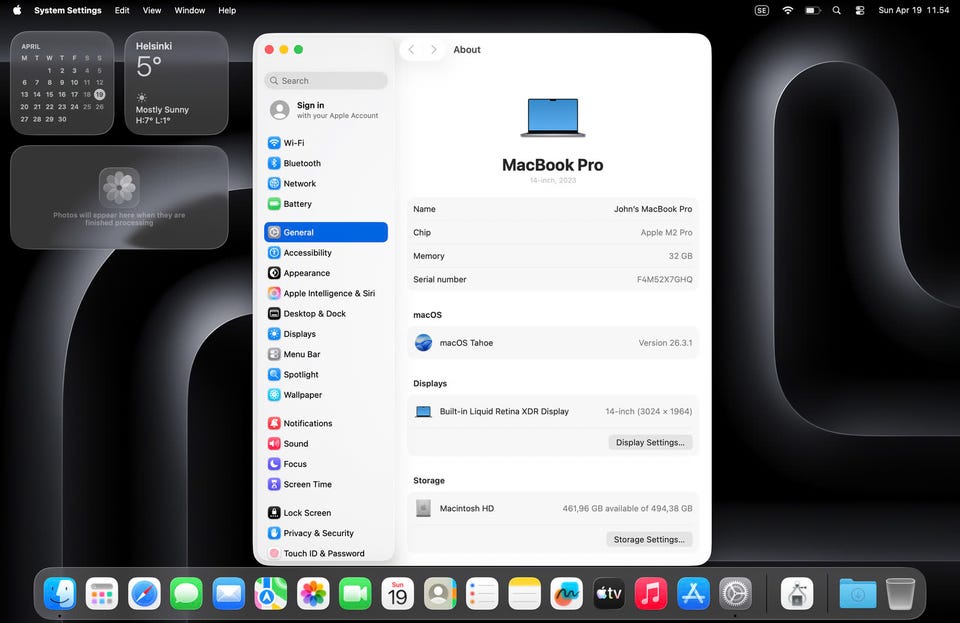Go forward using the toolbar arrow
The image size is (960, 623).
coord(433,50)
